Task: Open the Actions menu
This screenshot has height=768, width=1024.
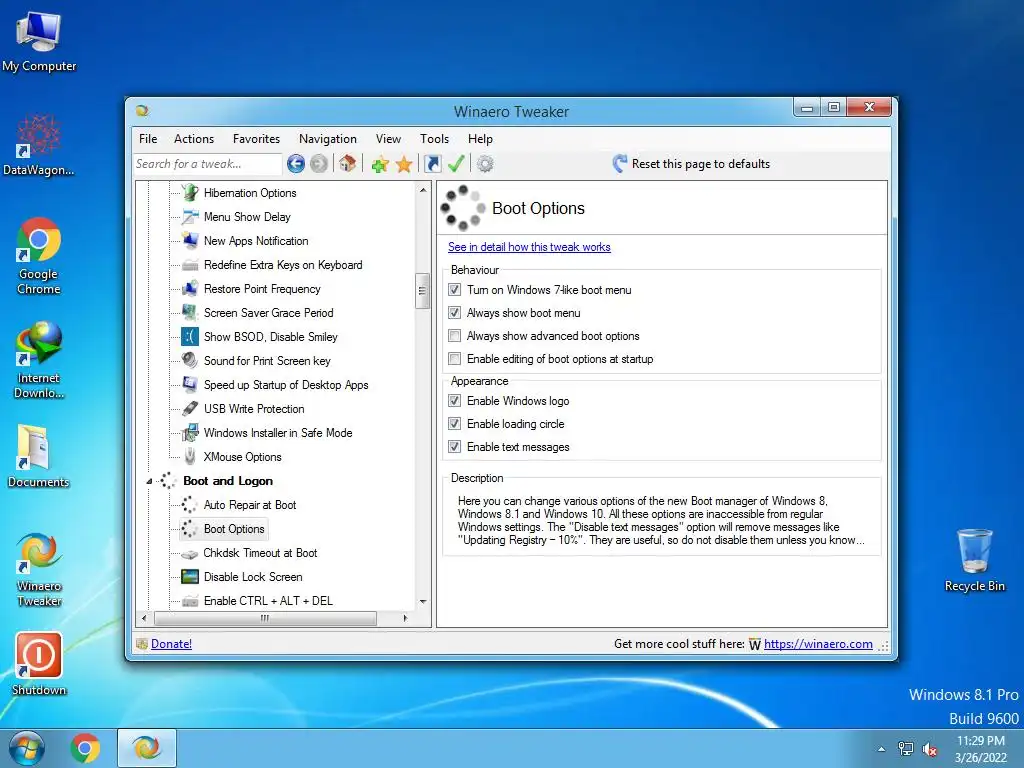Action: [194, 138]
